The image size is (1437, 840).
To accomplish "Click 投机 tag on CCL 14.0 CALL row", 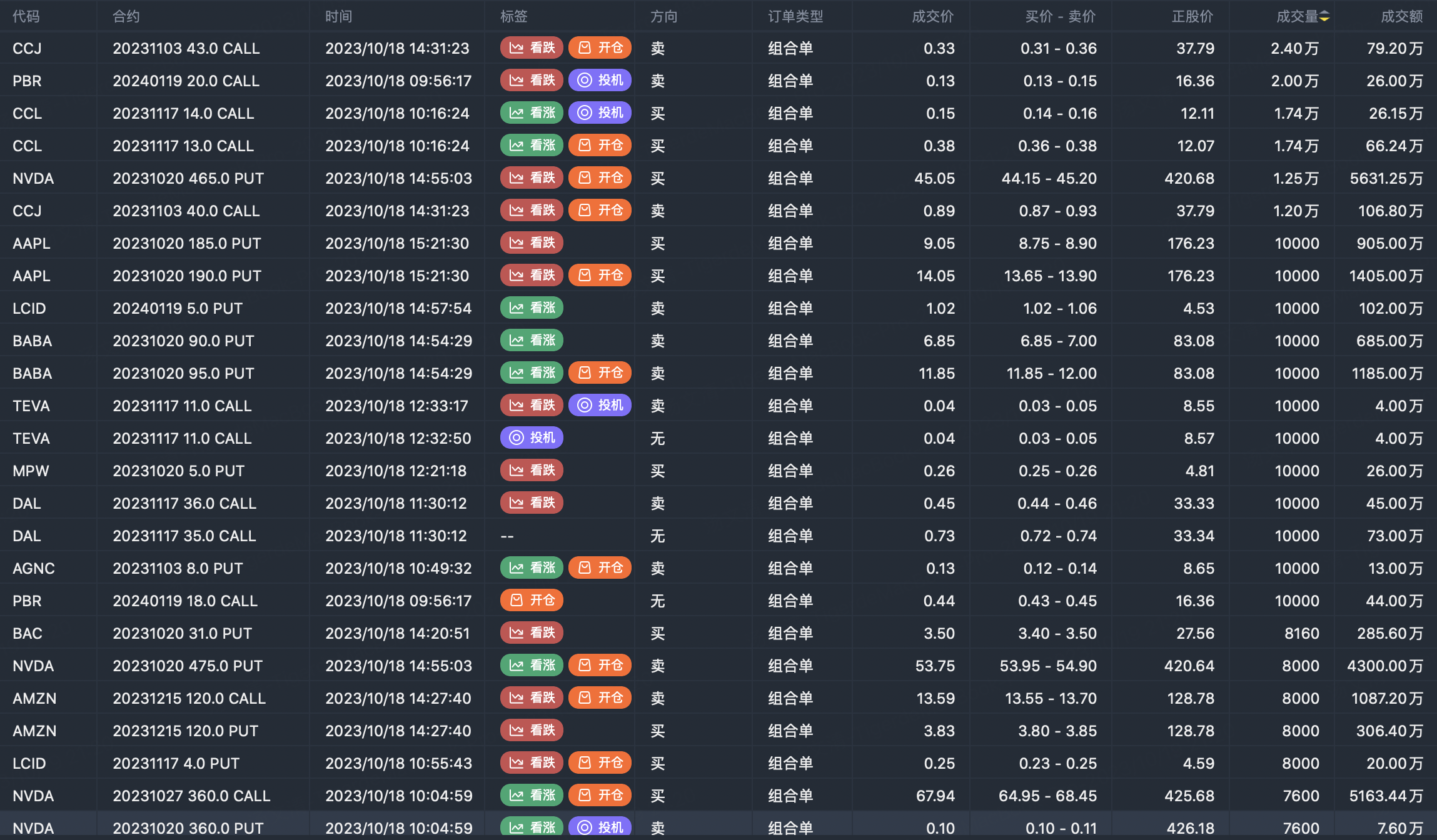I will 600,113.
